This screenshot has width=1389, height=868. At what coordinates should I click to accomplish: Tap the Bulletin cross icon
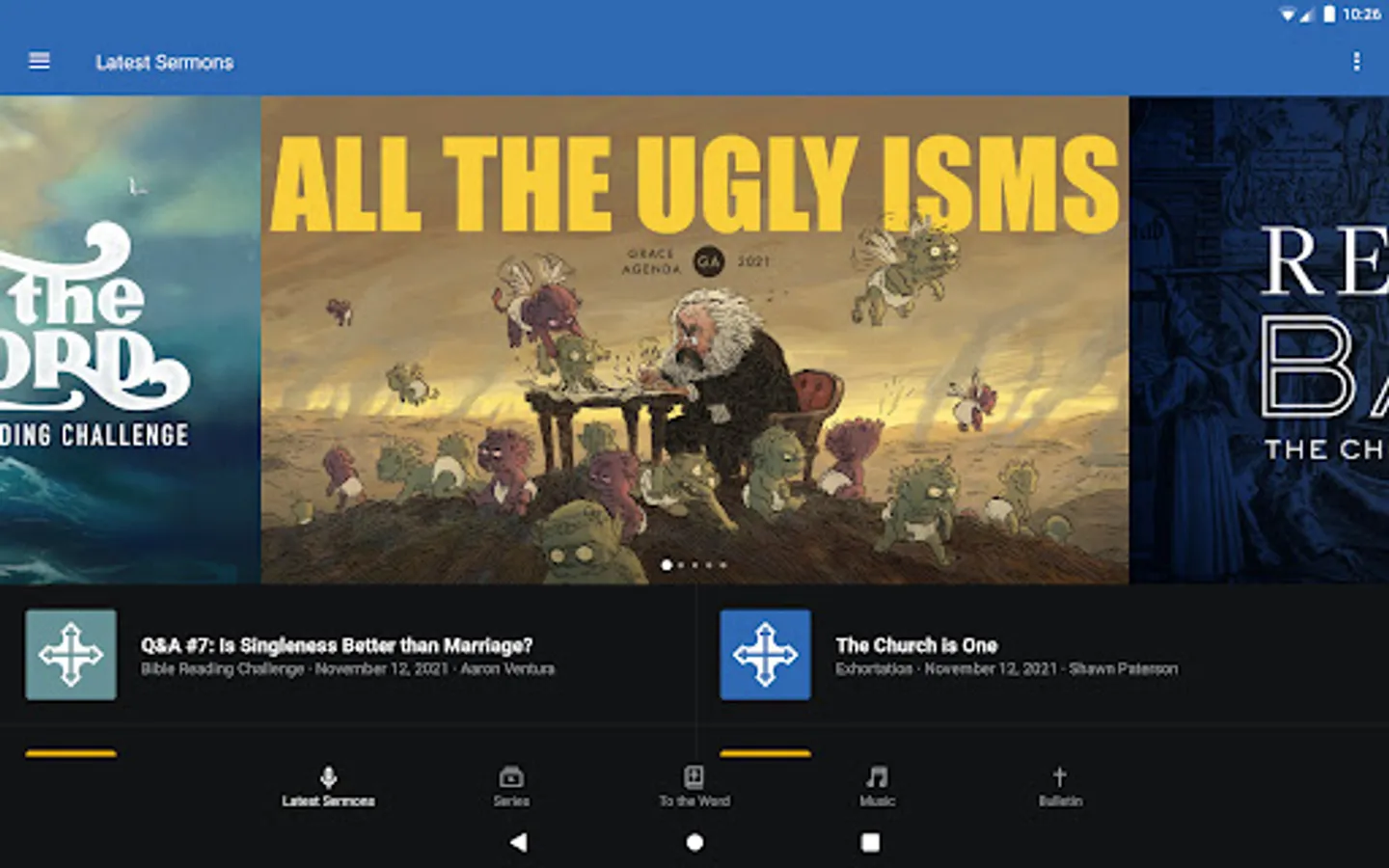(x=1059, y=776)
